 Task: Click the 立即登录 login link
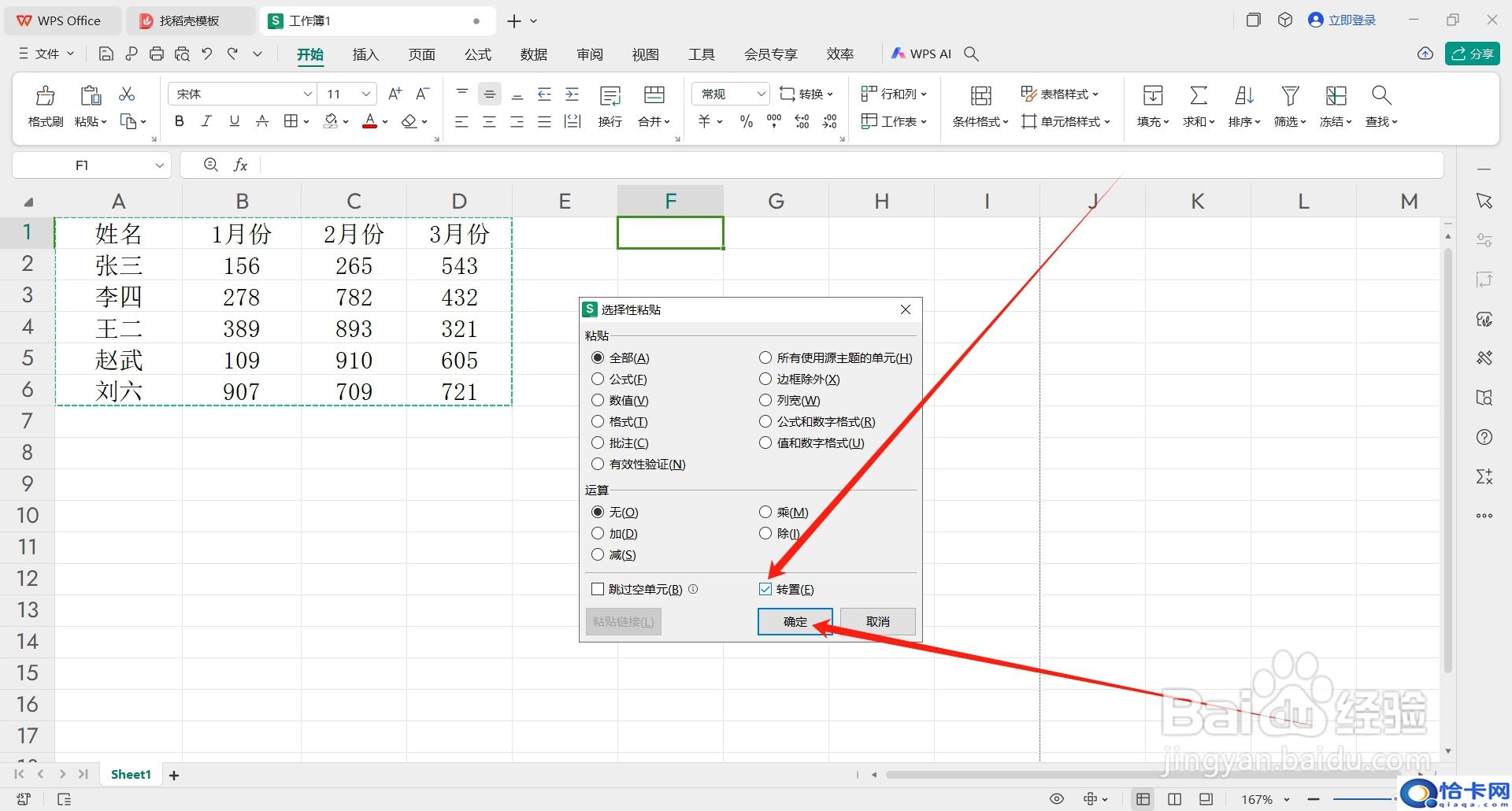click(x=1342, y=20)
